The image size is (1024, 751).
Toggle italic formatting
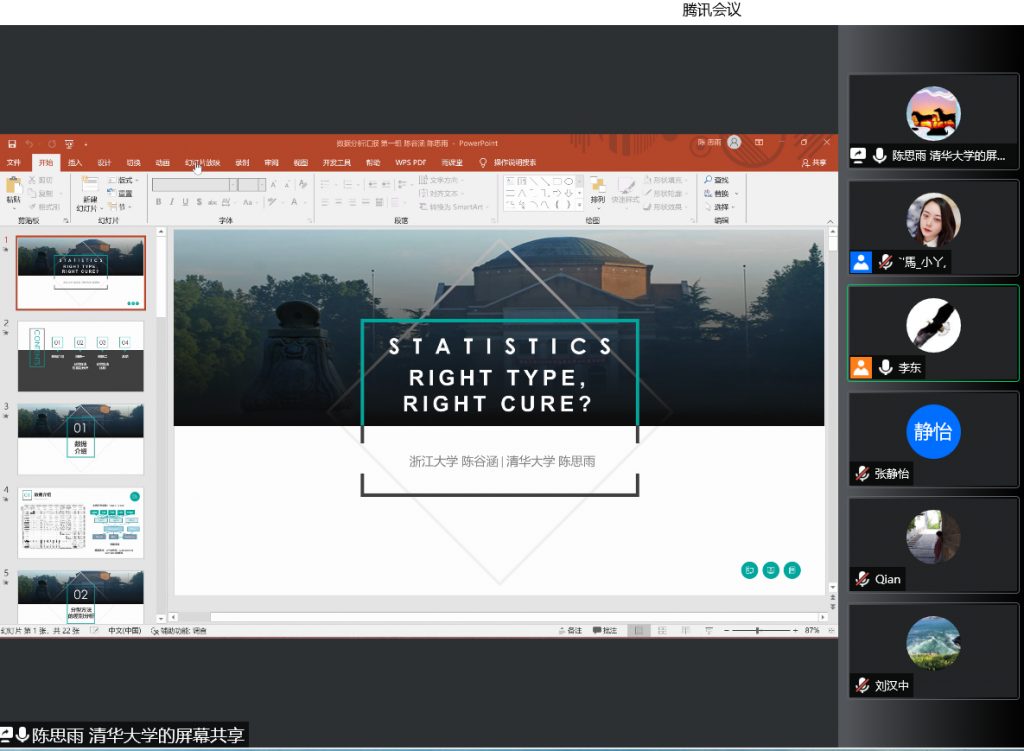pyautogui.click(x=172, y=202)
